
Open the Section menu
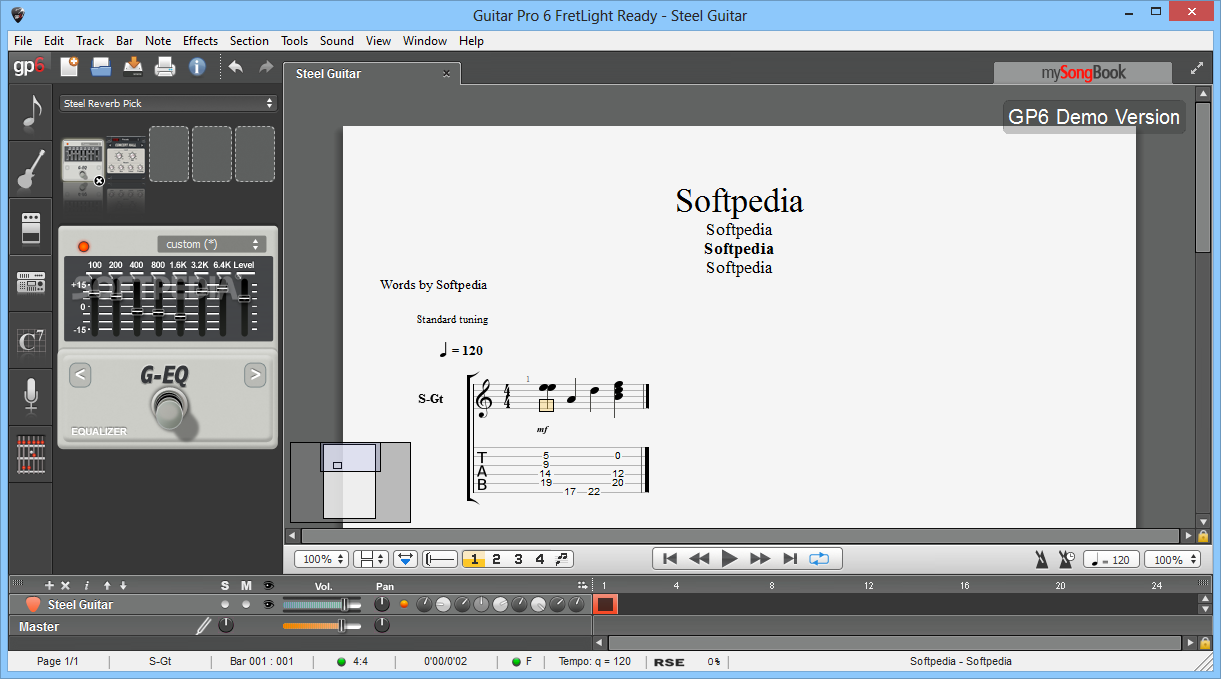249,41
